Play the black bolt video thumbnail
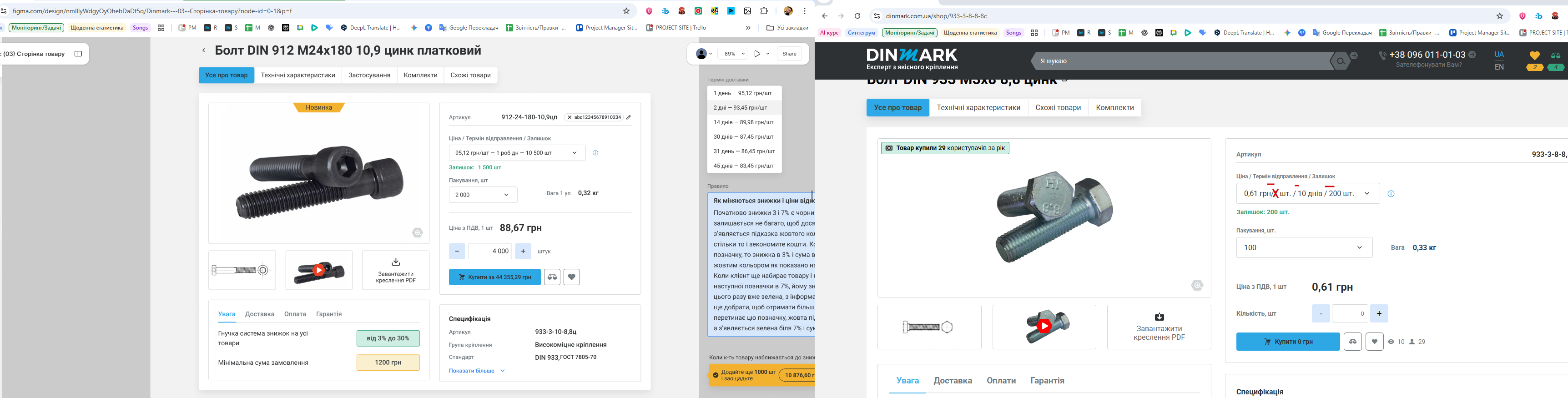1568x398 pixels. pos(318,270)
